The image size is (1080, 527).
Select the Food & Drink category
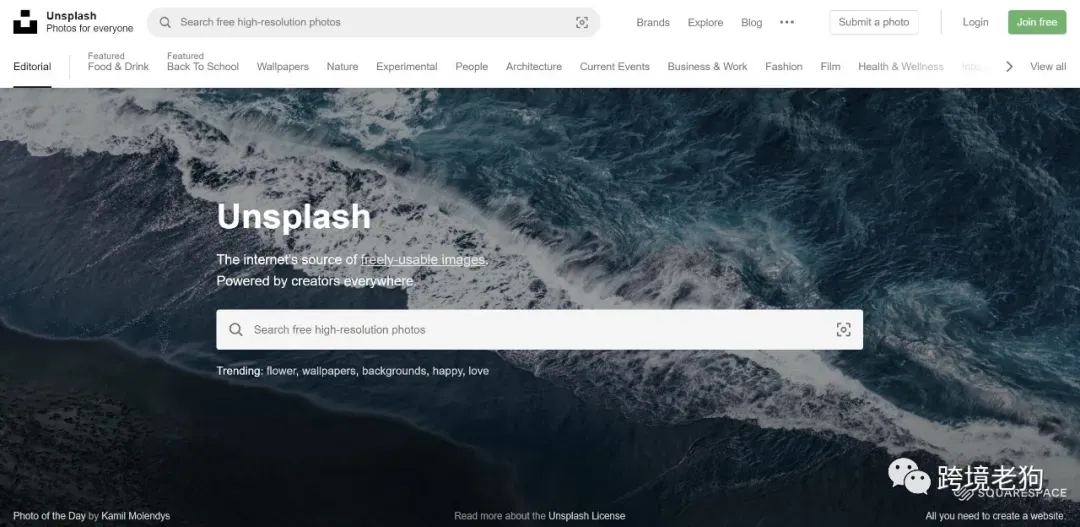(118, 66)
